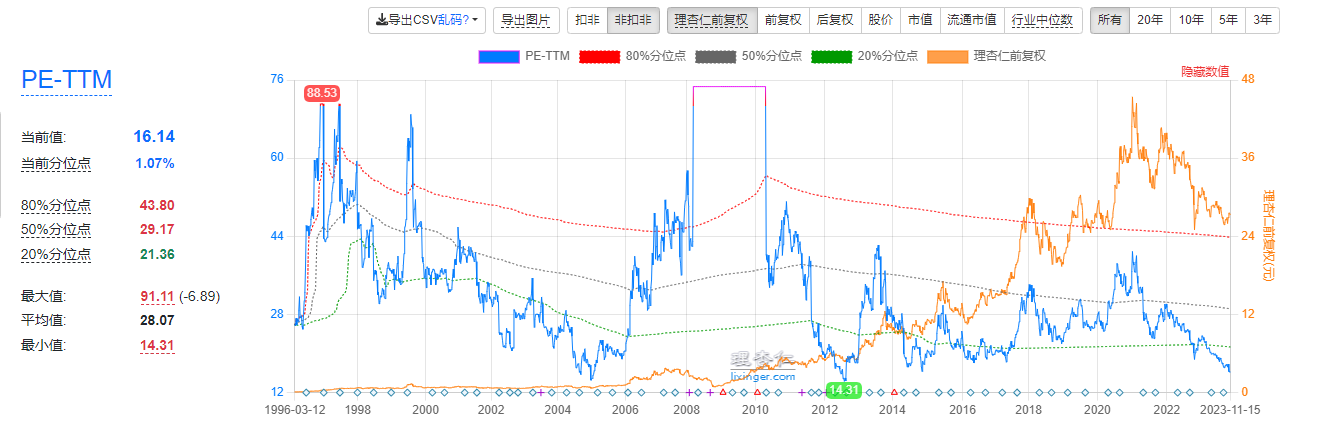Click the 隐藏数值 link
Viewport: 1317px width, 427px height.
point(1205,72)
